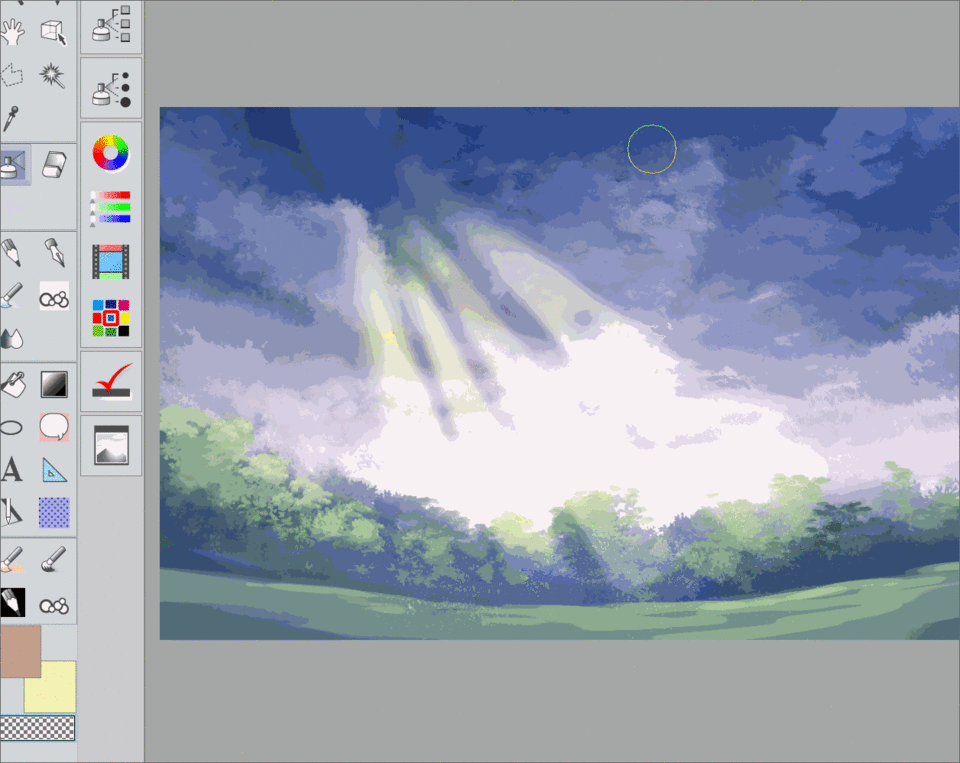Choose the black pen sub tool icon
This screenshot has width=960, height=763.
coord(13,603)
